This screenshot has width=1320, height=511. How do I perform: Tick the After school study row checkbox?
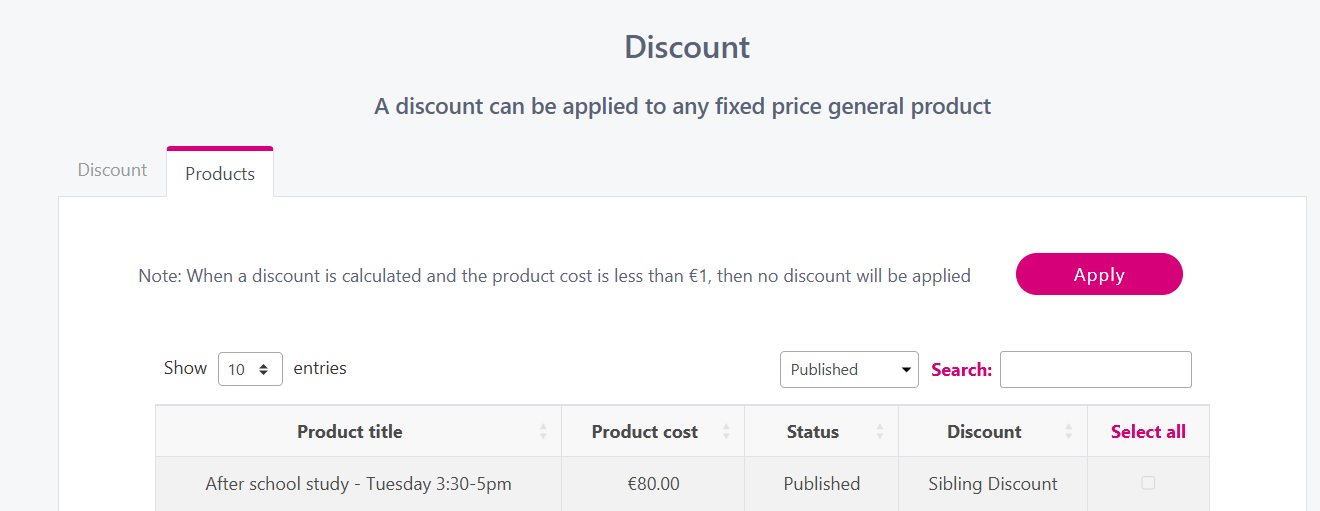tap(1148, 483)
